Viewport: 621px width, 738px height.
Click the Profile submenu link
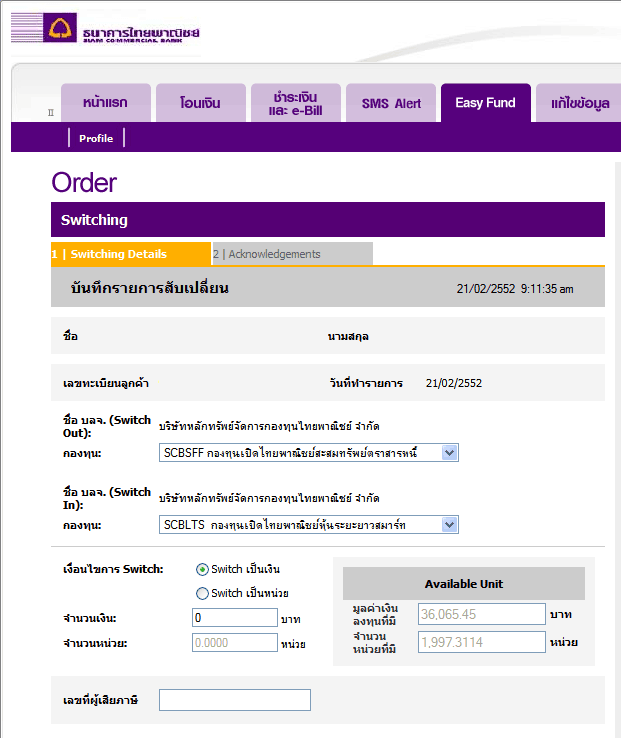[96, 138]
